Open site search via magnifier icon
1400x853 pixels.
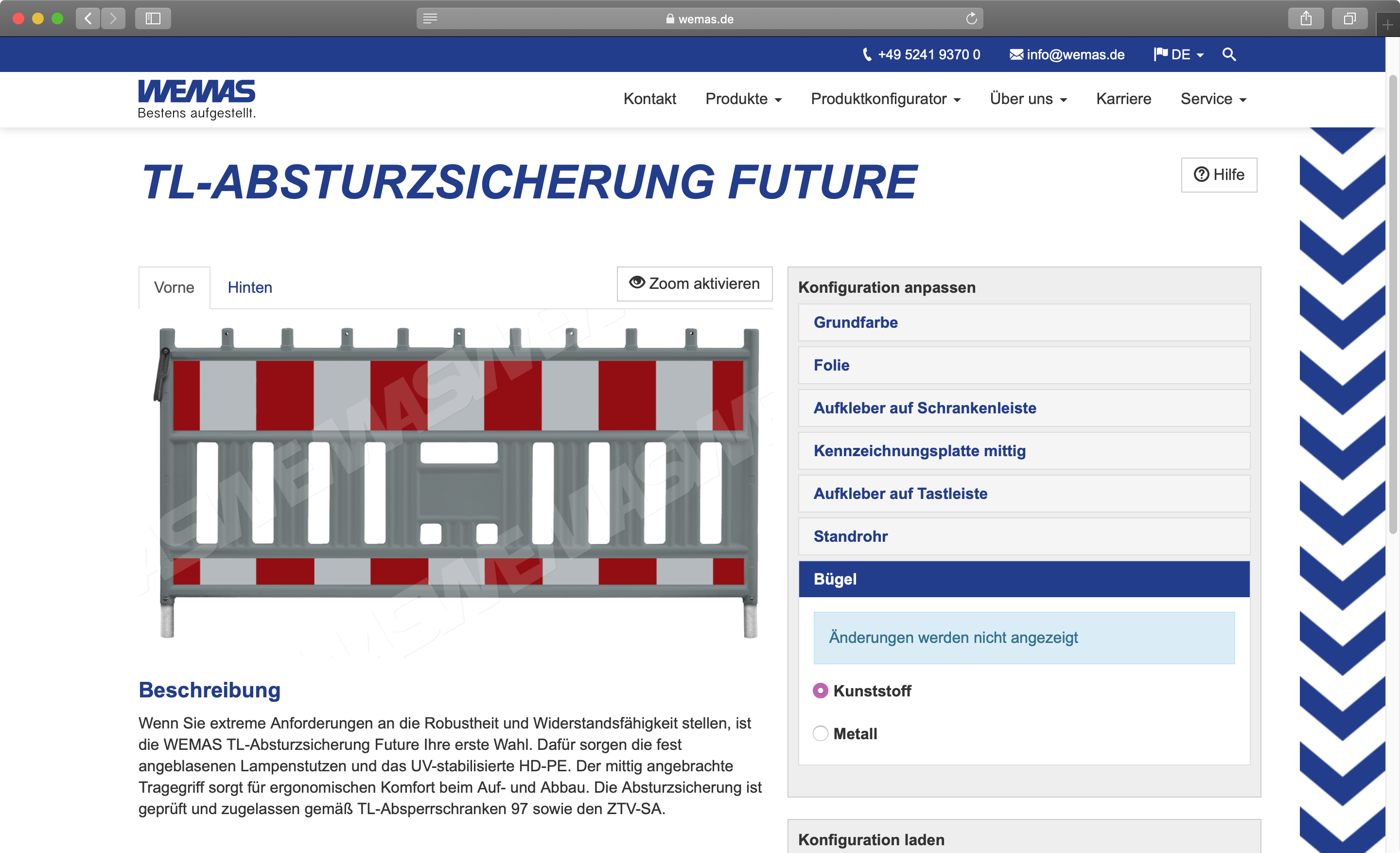(1228, 54)
